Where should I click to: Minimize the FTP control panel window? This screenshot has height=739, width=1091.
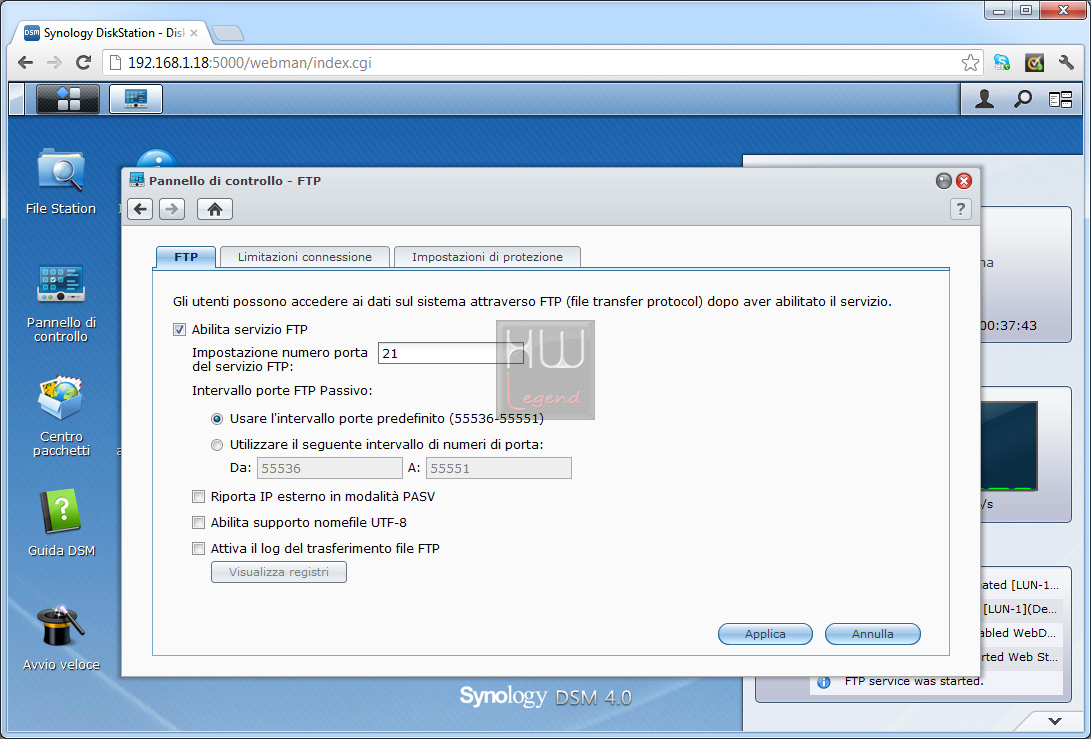943,181
